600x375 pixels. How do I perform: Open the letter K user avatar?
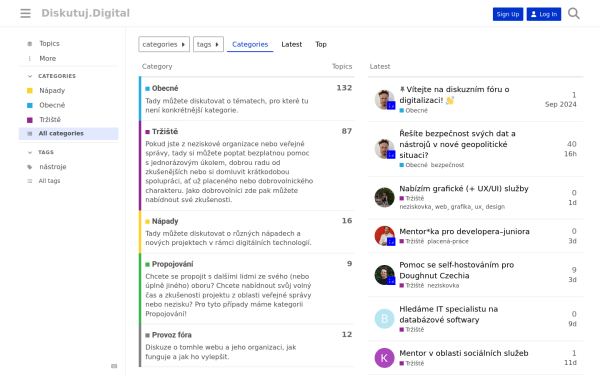[385, 358]
